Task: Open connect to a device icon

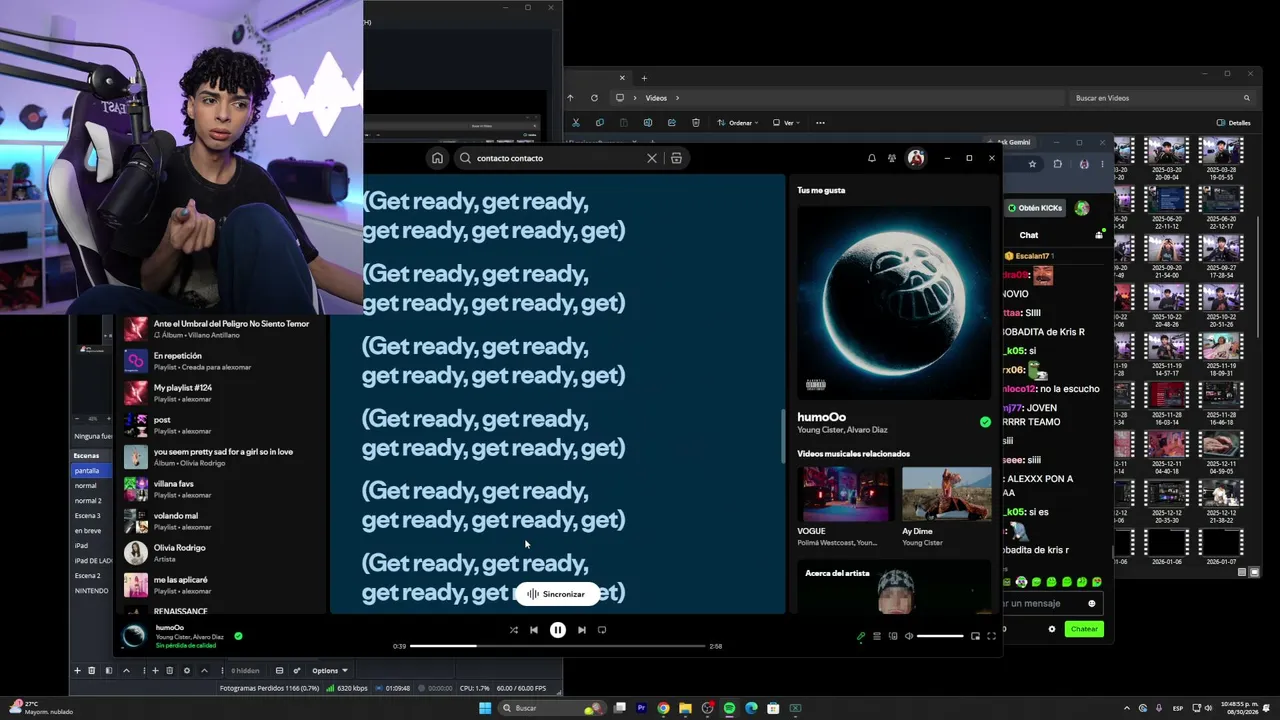Action: pos(893,636)
